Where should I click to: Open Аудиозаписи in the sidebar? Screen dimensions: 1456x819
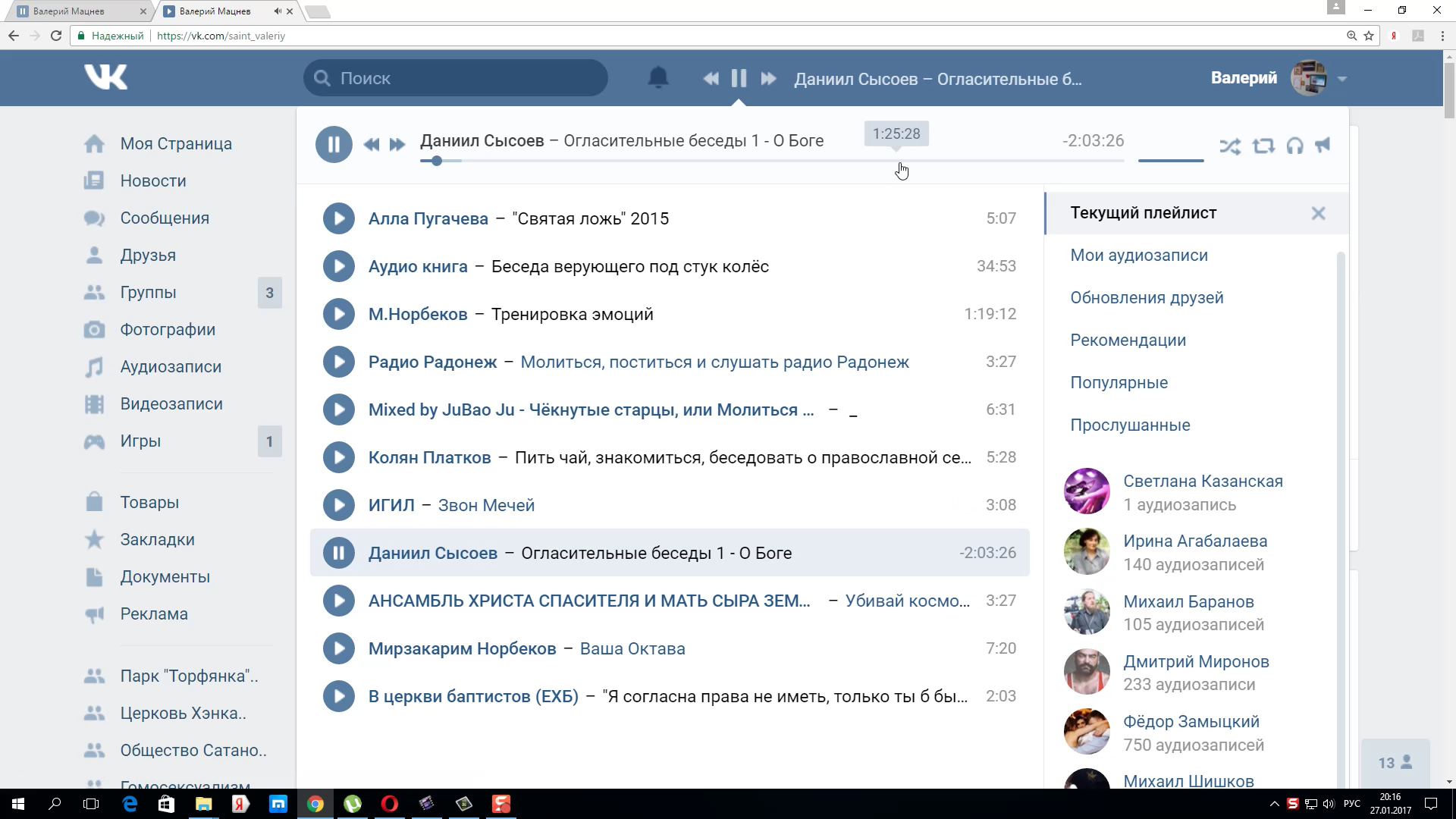coord(171,367)
